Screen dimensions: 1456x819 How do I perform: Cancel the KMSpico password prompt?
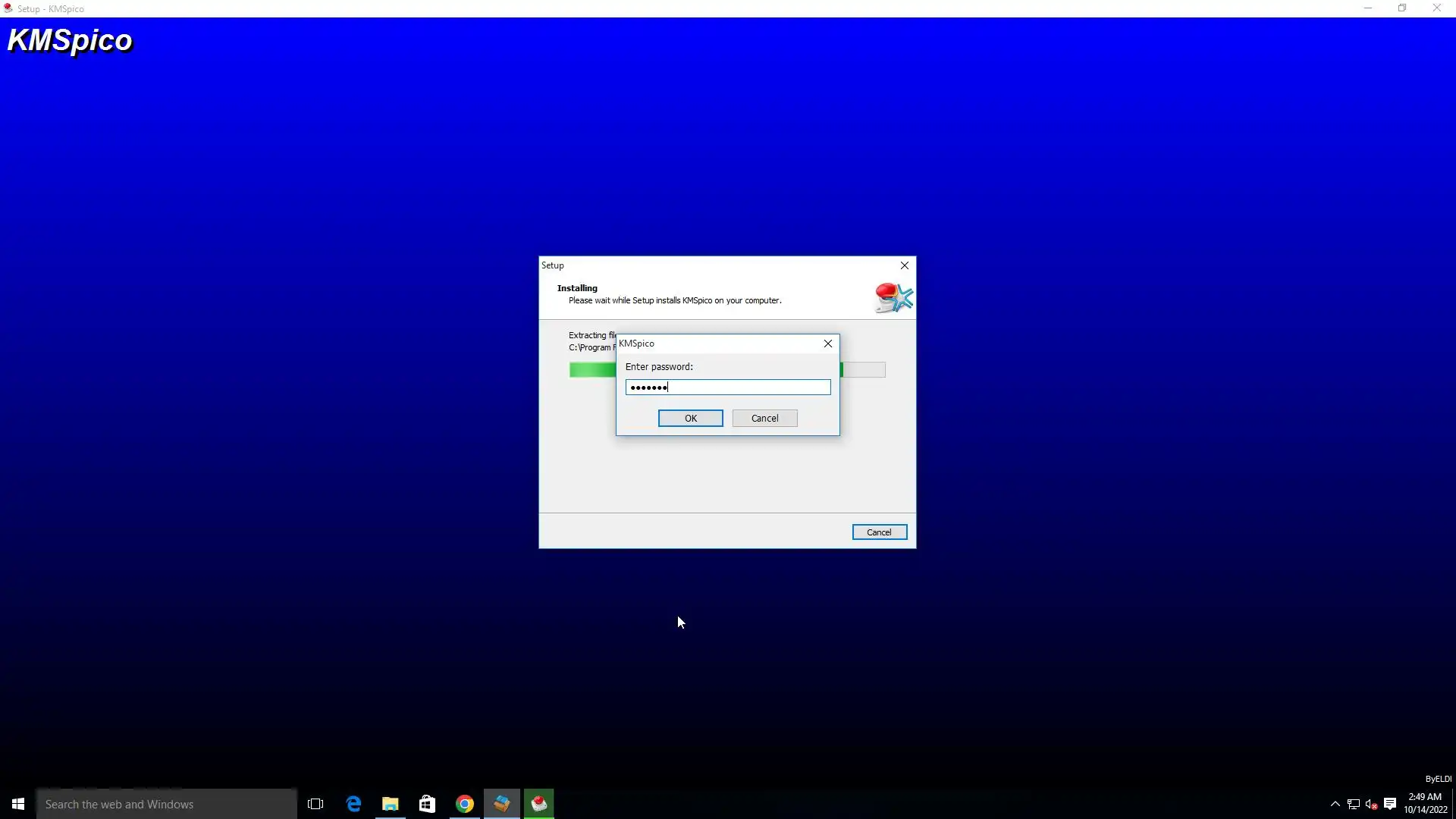[764, 418]
